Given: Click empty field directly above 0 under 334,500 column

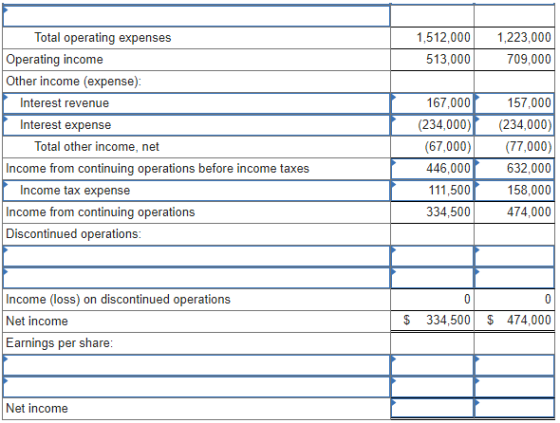Looking at the screenshot, I should click(x=432, y=278).
